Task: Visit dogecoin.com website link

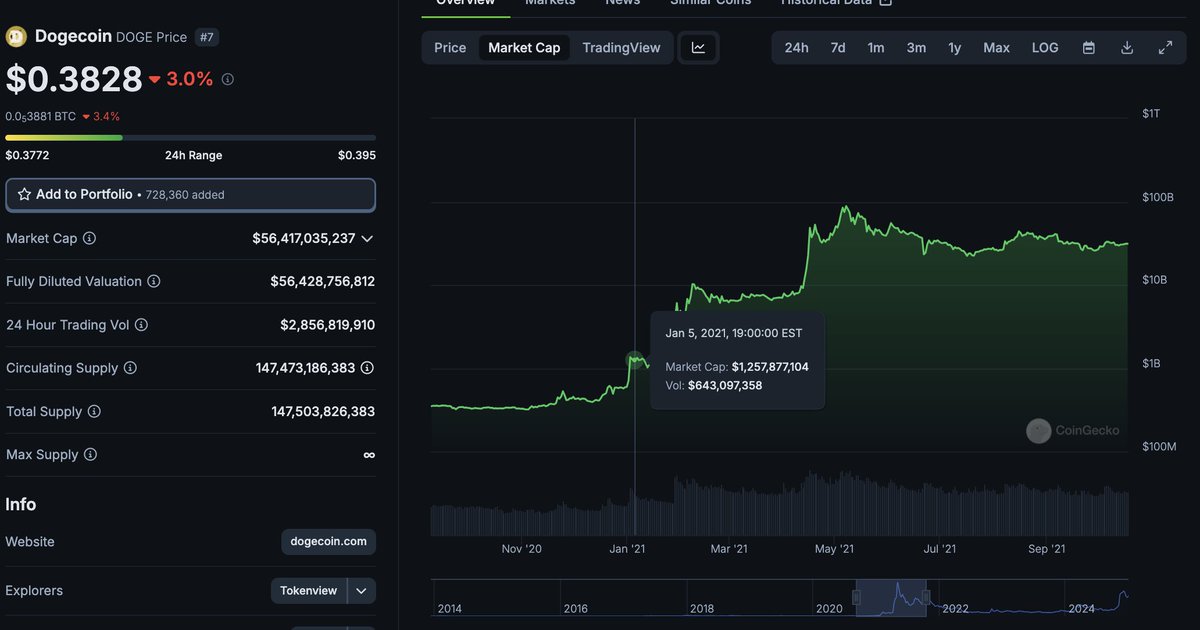Action: [328, 542]
